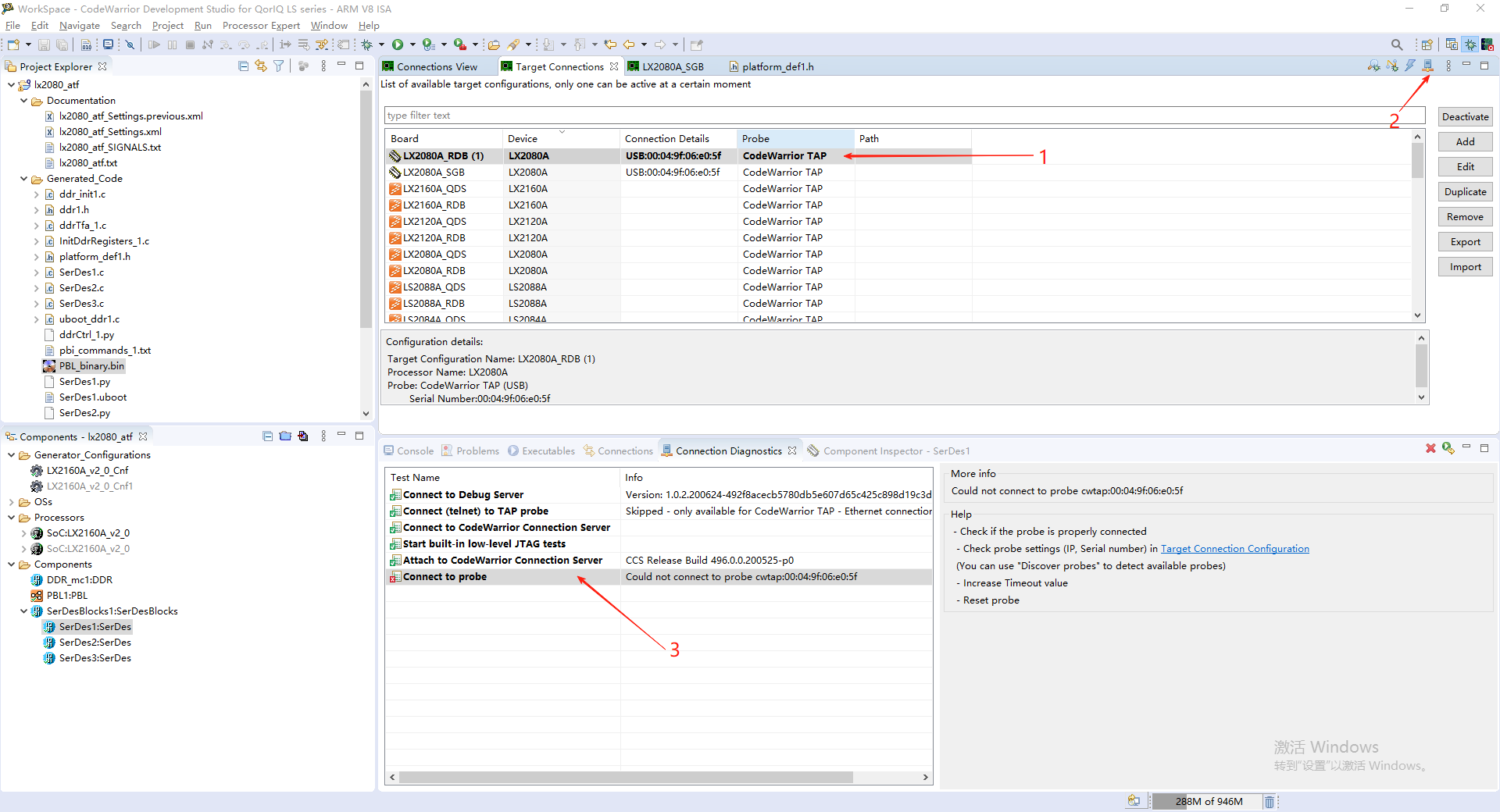The image size is (1500, 812).
Task: Click the heap memory usage indicator
Action: pyautogui.click(x=1208, y=801)
